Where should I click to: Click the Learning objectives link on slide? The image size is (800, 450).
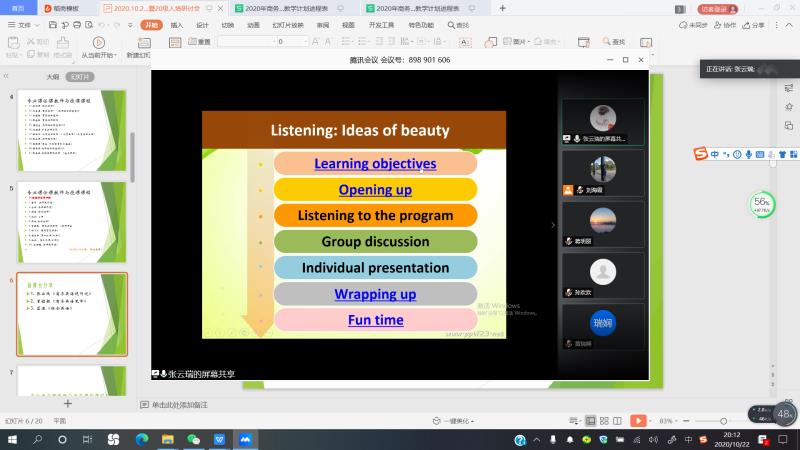tap(375, 163)
